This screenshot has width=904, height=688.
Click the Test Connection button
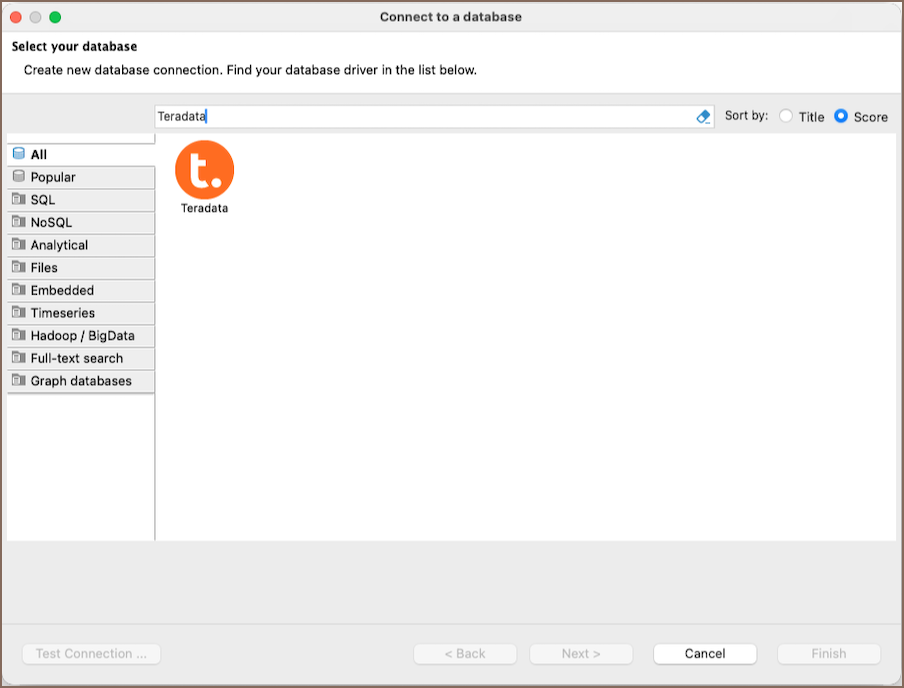coord(91,654)
